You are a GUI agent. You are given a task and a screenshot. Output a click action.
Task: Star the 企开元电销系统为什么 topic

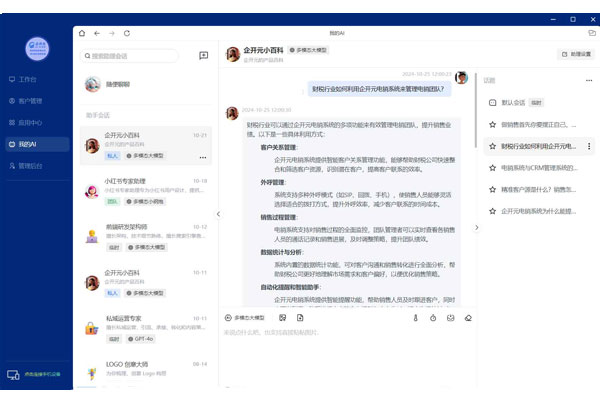(x=492, y=211)
